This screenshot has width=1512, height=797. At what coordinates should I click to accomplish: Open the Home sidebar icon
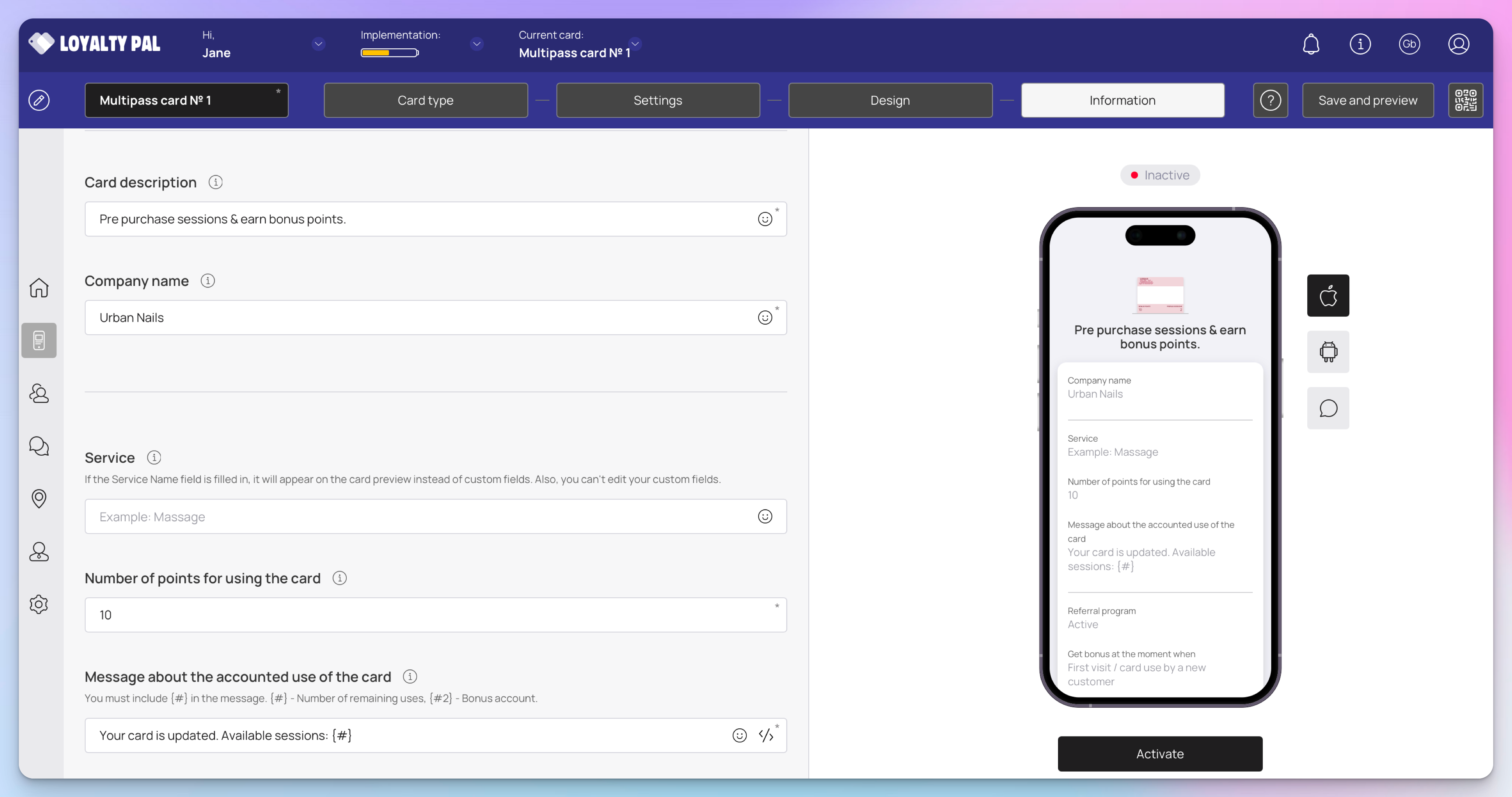39,288
